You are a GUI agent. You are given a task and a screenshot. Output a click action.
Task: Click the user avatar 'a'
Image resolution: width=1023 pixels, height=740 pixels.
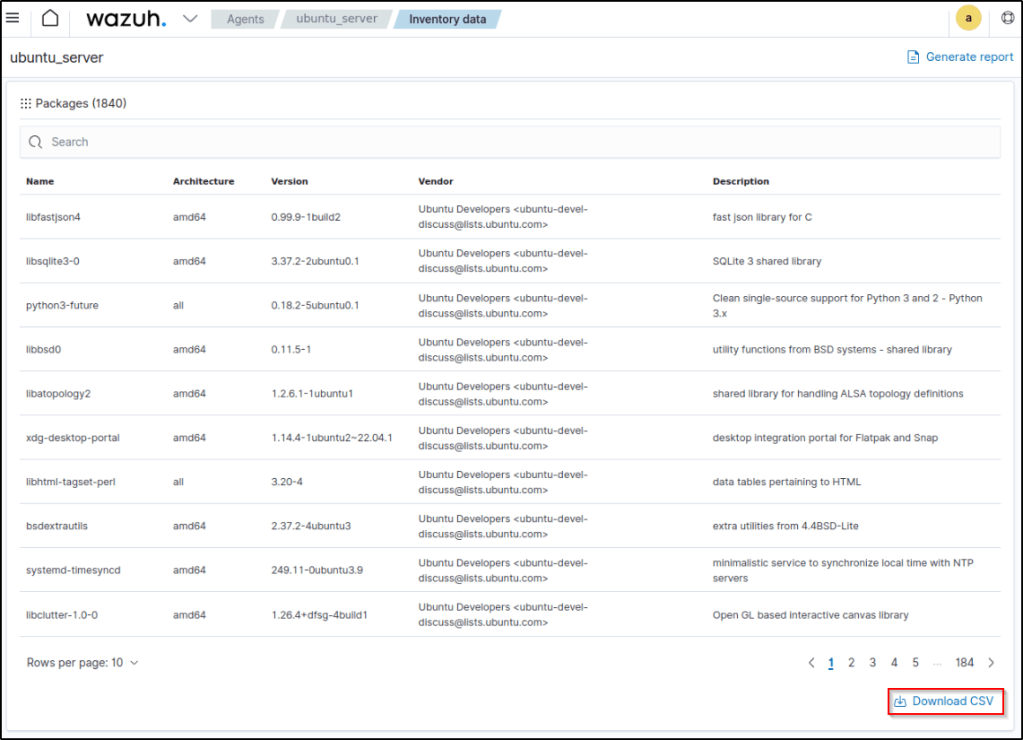968,18
